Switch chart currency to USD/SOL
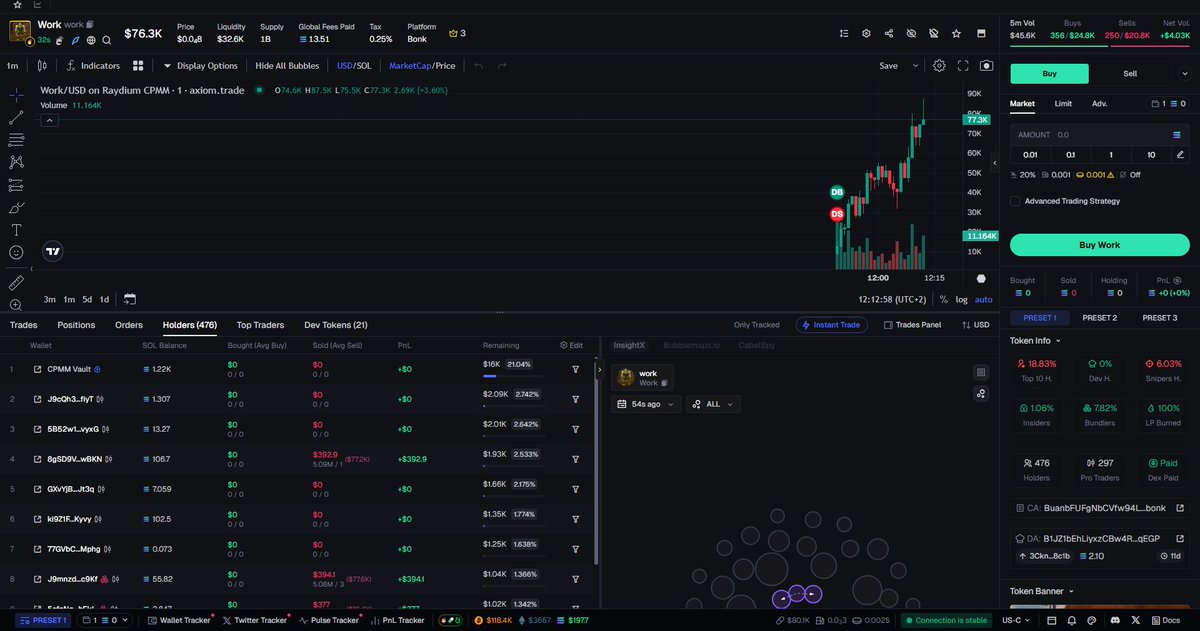Screen dimensions: 1200x631 point(354,66)
